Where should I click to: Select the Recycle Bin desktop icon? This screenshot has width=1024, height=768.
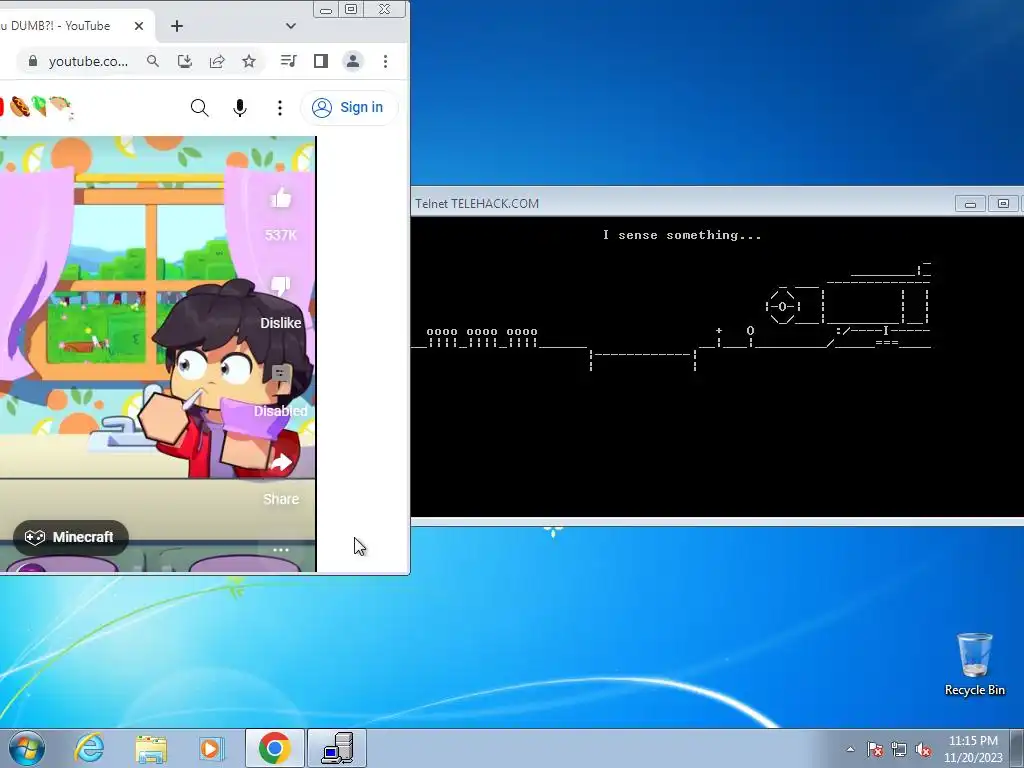click(x=974, y=664)
